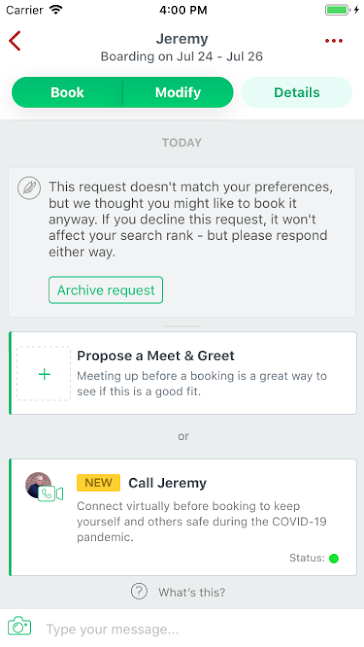Tap the yellow NEW badge
The width and height of the screenshot is (364, 647).
(98, 482)
